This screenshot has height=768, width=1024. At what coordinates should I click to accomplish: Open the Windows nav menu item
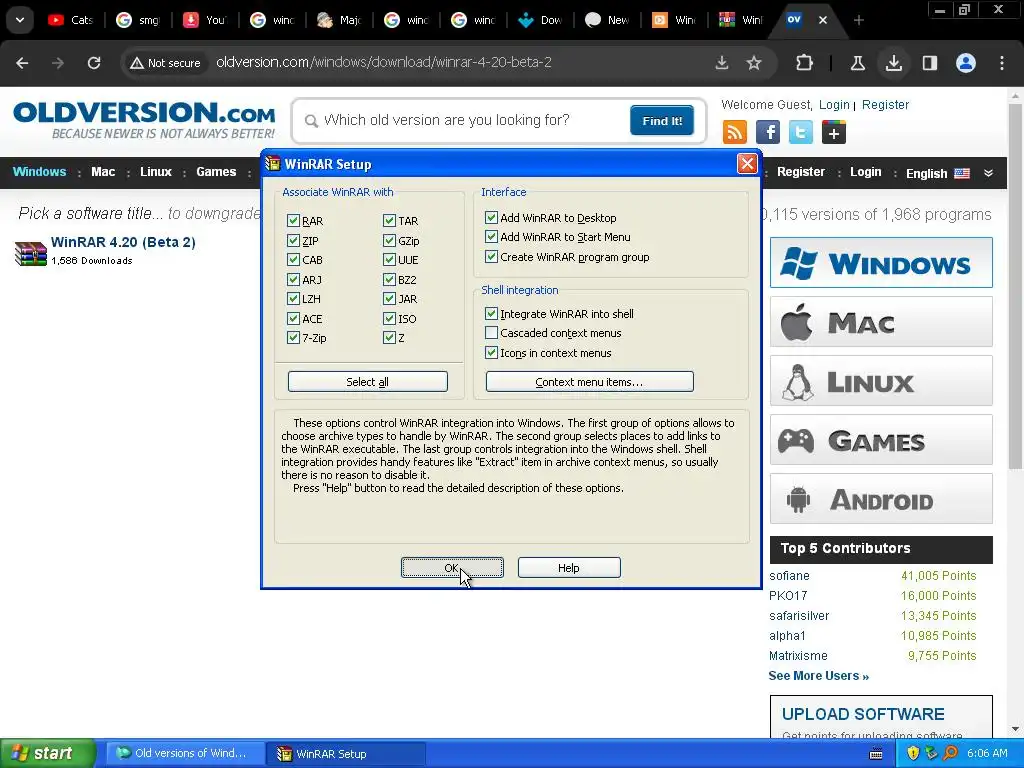(39, 172)
